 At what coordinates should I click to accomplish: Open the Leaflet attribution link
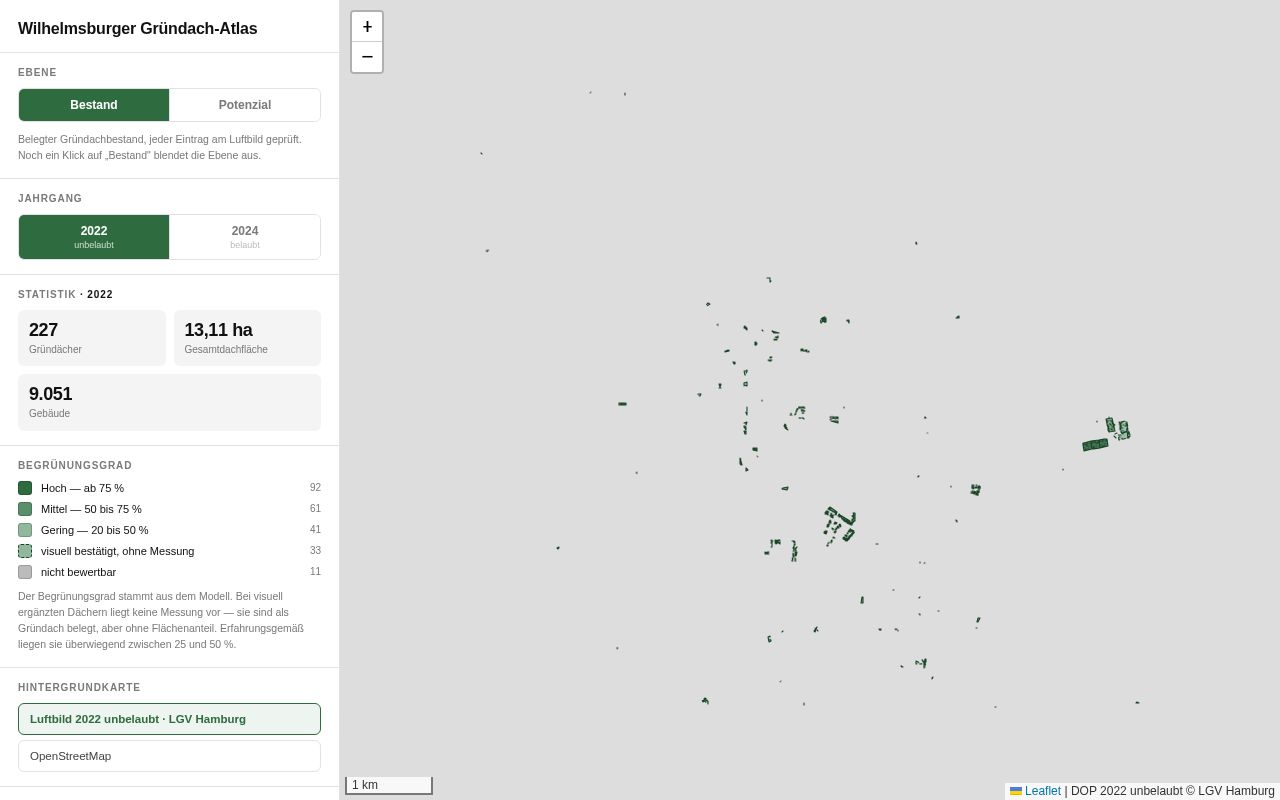tap(1043, 791)
